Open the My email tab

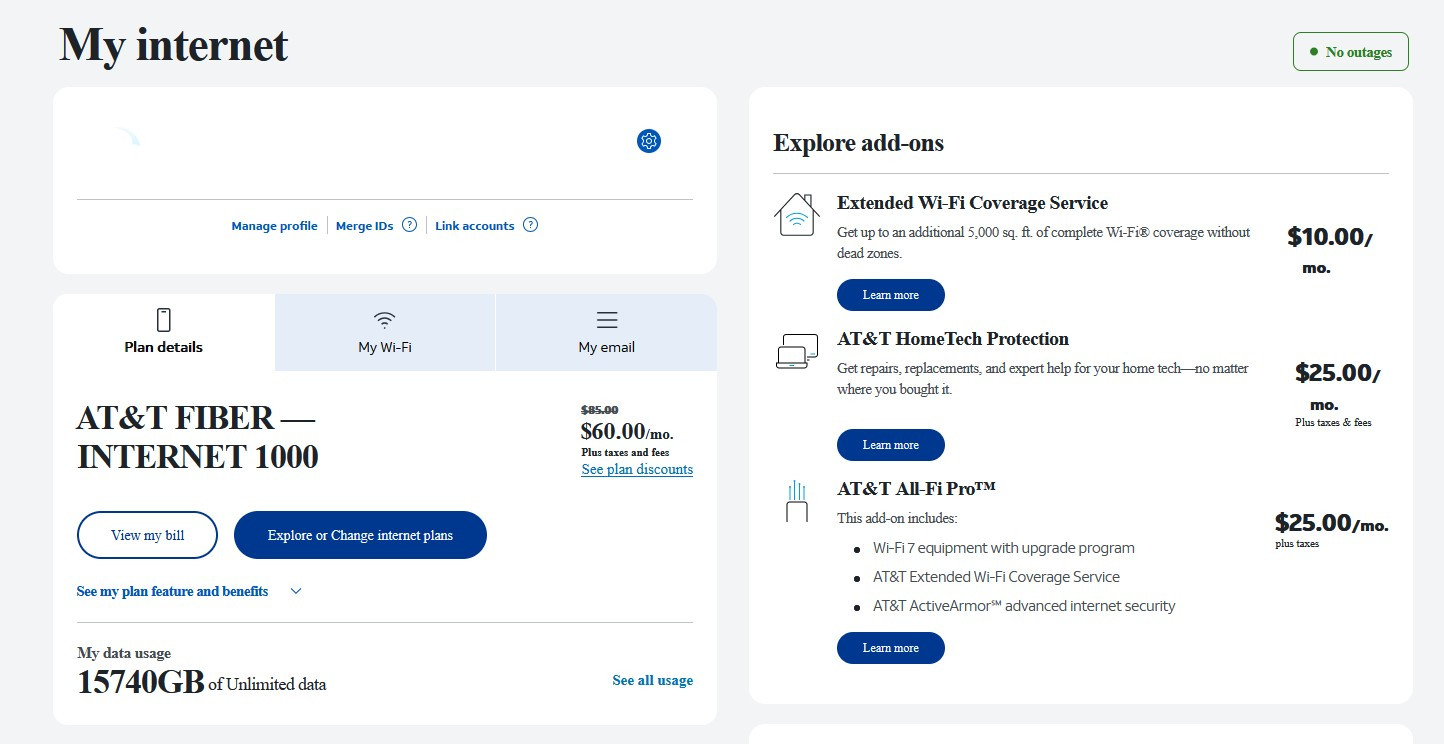tap(607, 333)
